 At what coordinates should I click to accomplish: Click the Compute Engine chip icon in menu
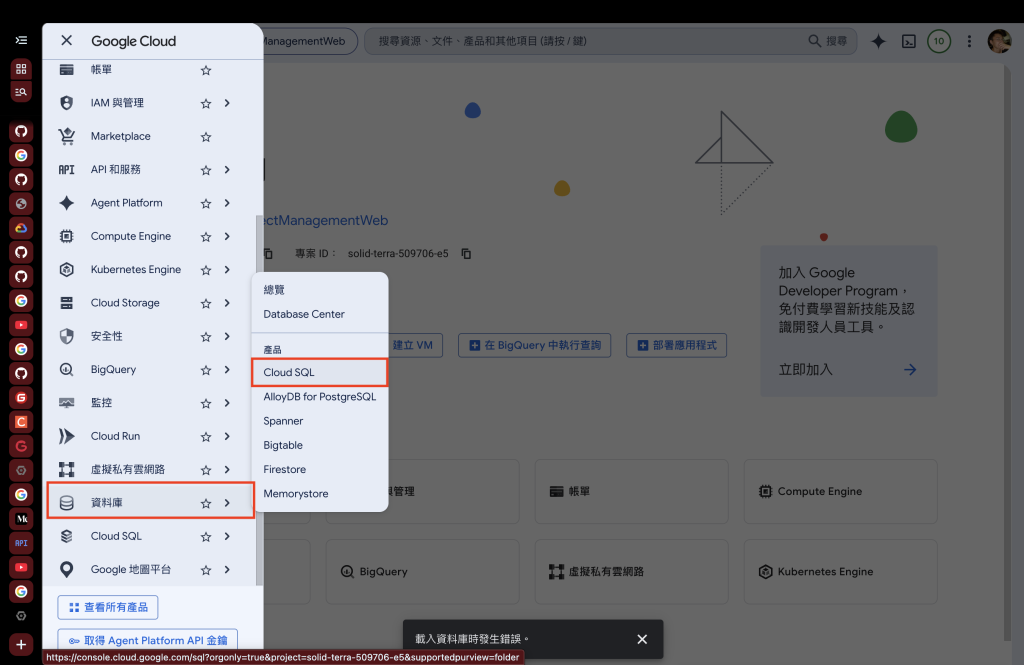67,236
